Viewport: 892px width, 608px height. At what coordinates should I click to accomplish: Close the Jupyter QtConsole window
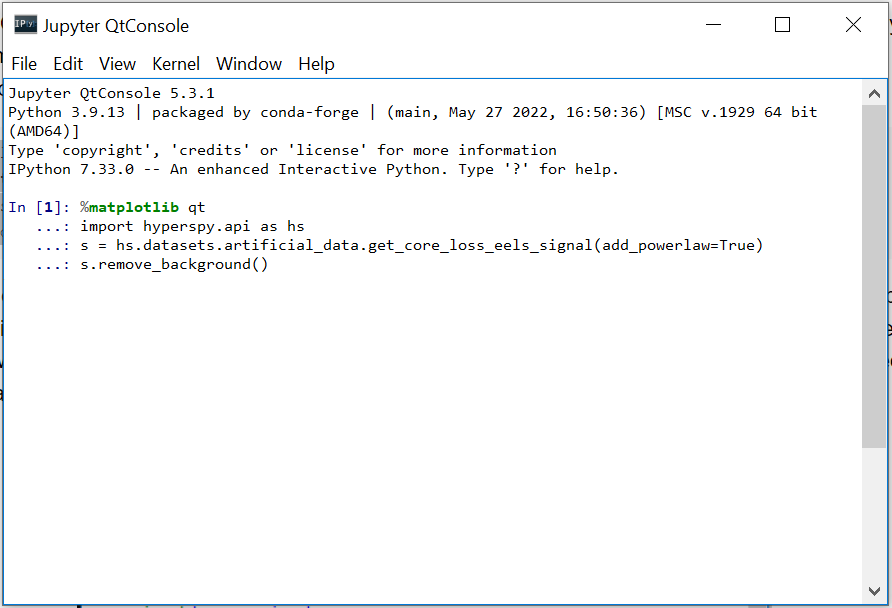click(853, 25)
